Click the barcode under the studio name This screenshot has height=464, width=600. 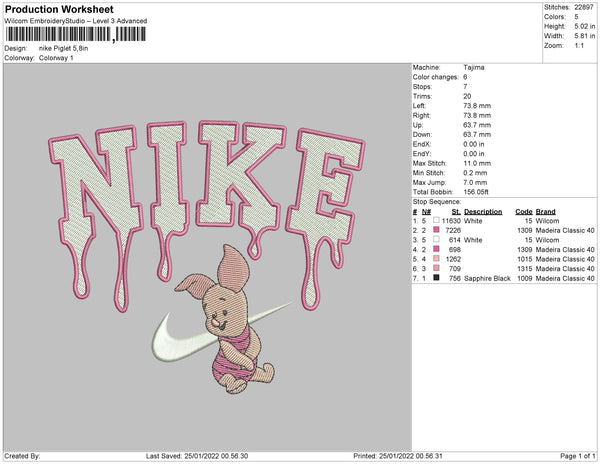[76, 34]
